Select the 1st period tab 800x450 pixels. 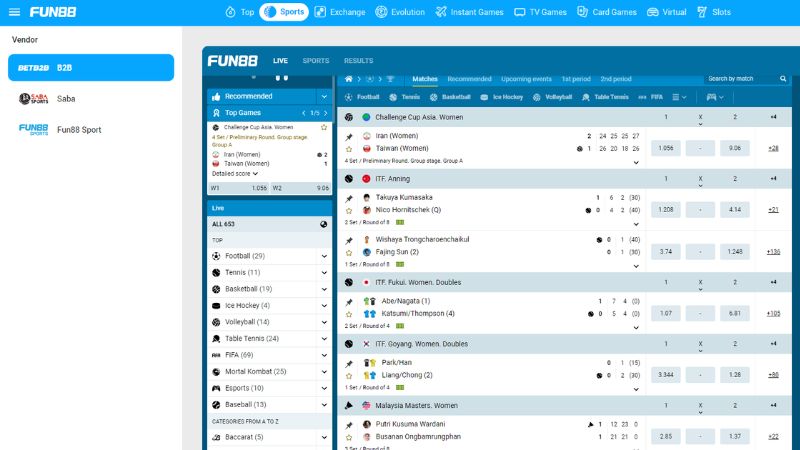click(x=576, y=79)
